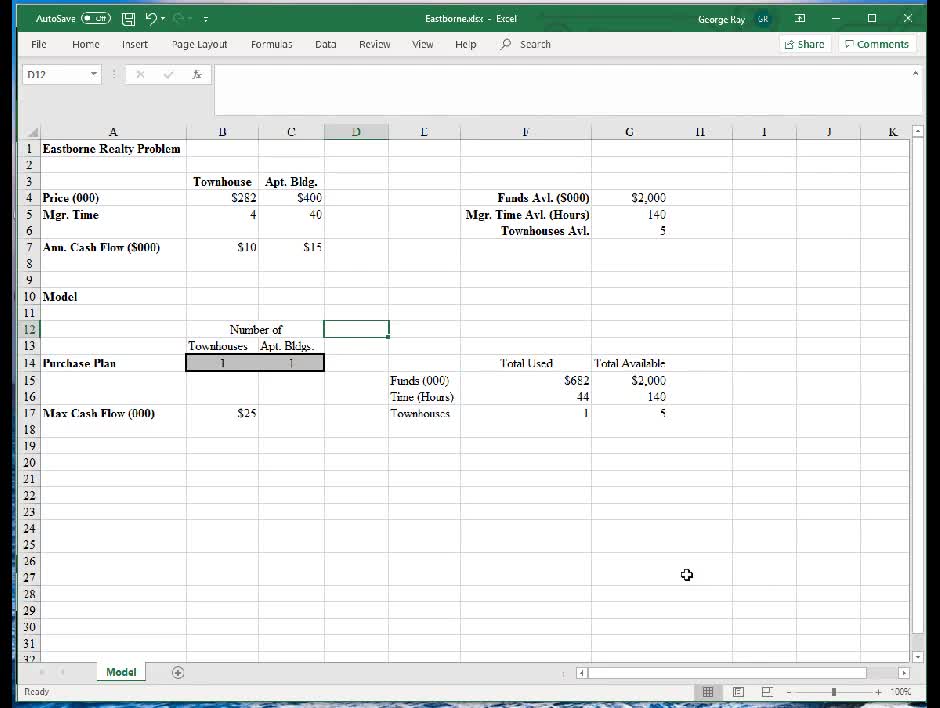Viewport: 940px width, 708px height.
Task: Maximize the Excel window
Action: (x=872, y=19)
